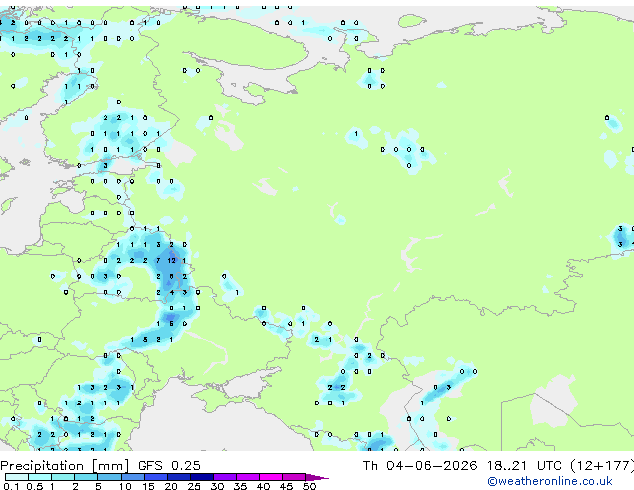
Task: Click the 20 legend scale label
Action: [x=171, y=486]
